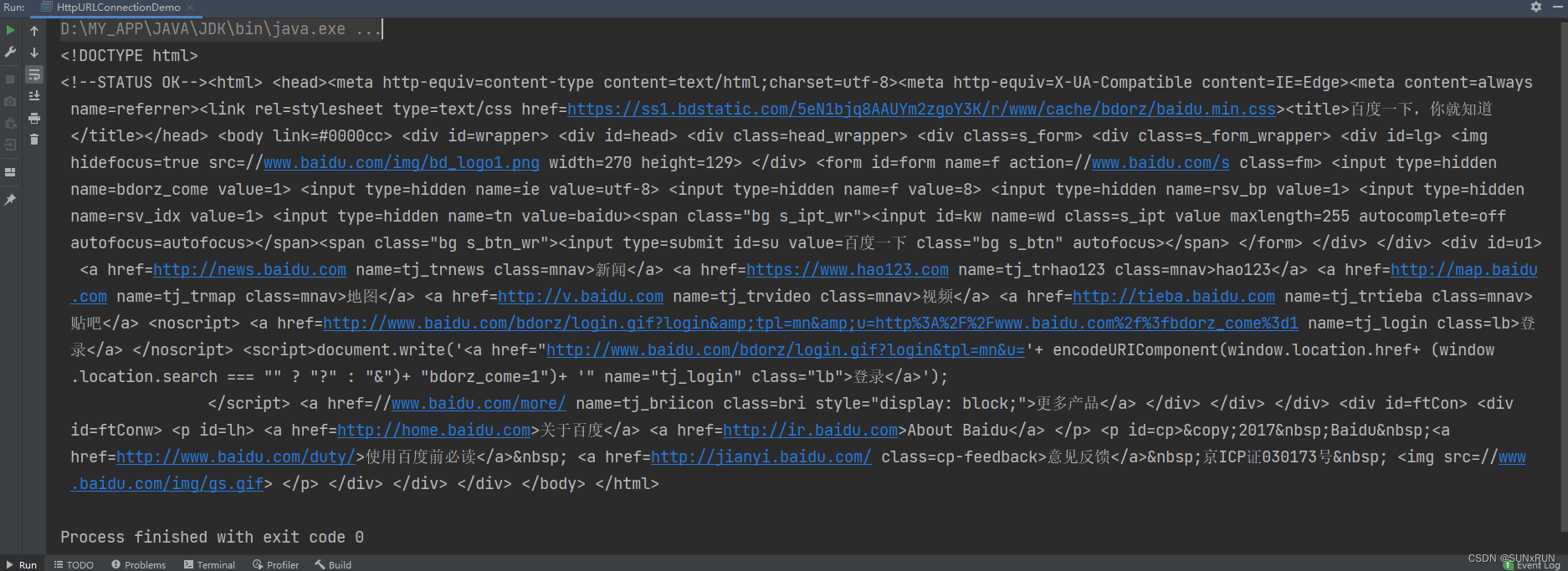Open the bdstatic baidu.min.css link

coord(921,109)
